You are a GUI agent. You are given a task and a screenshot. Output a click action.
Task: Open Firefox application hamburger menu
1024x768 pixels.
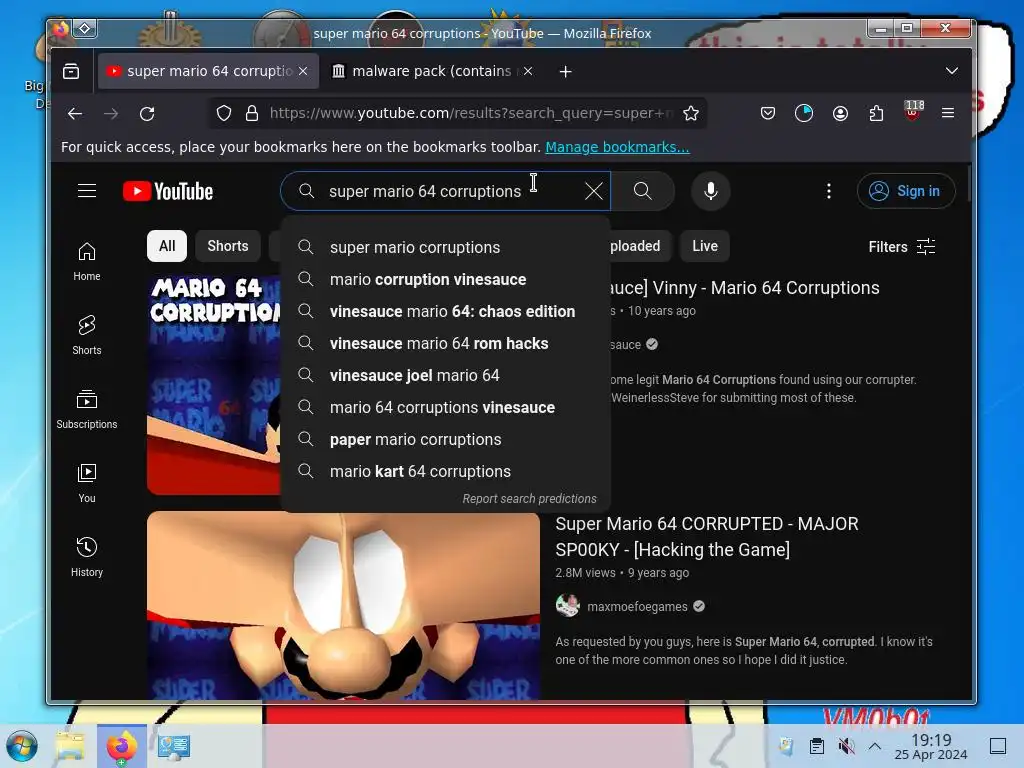(948, 114)
